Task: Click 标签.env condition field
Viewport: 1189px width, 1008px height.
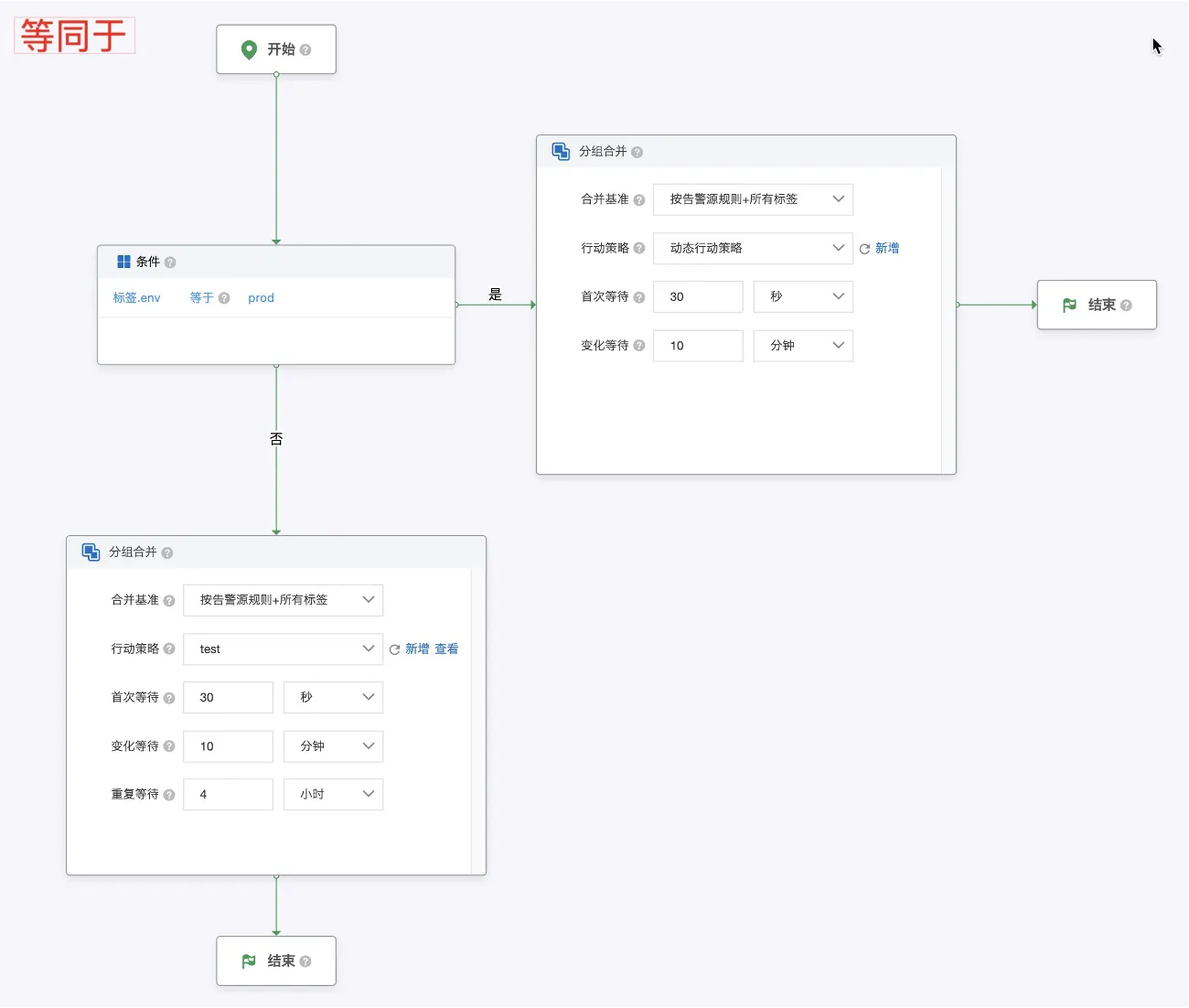Action: pos(136,298)
